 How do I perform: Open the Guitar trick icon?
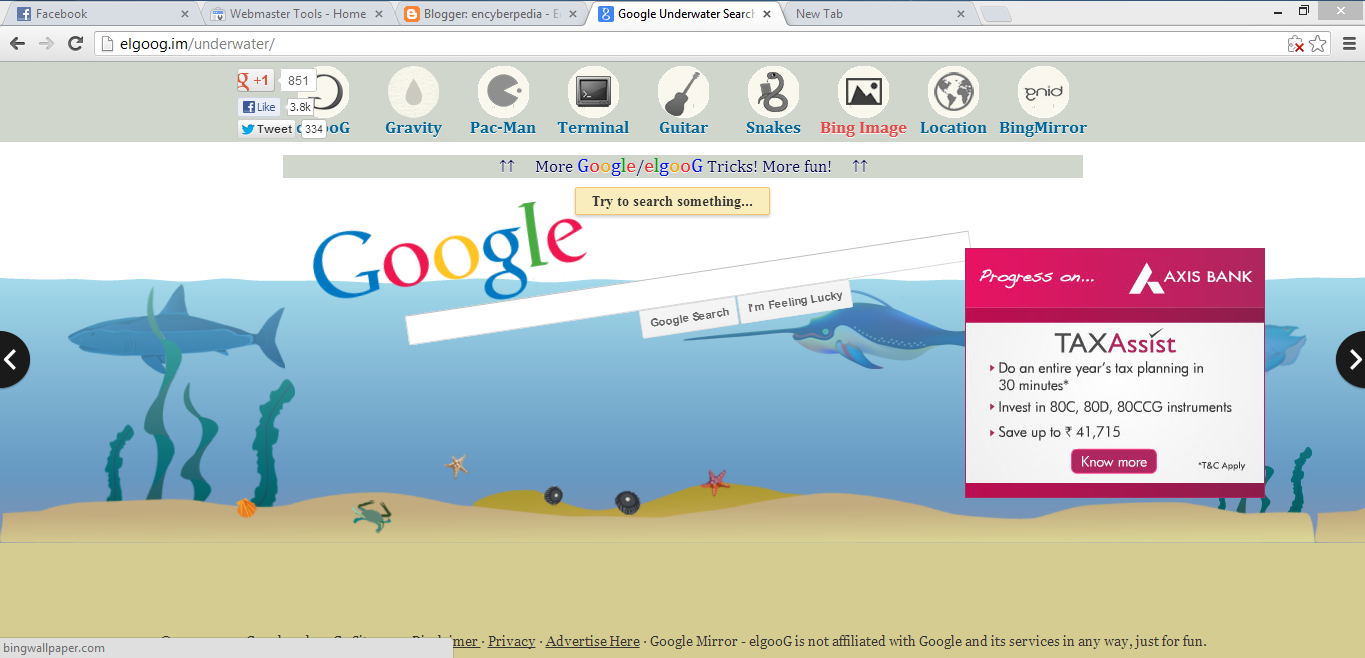coord(683,92)
